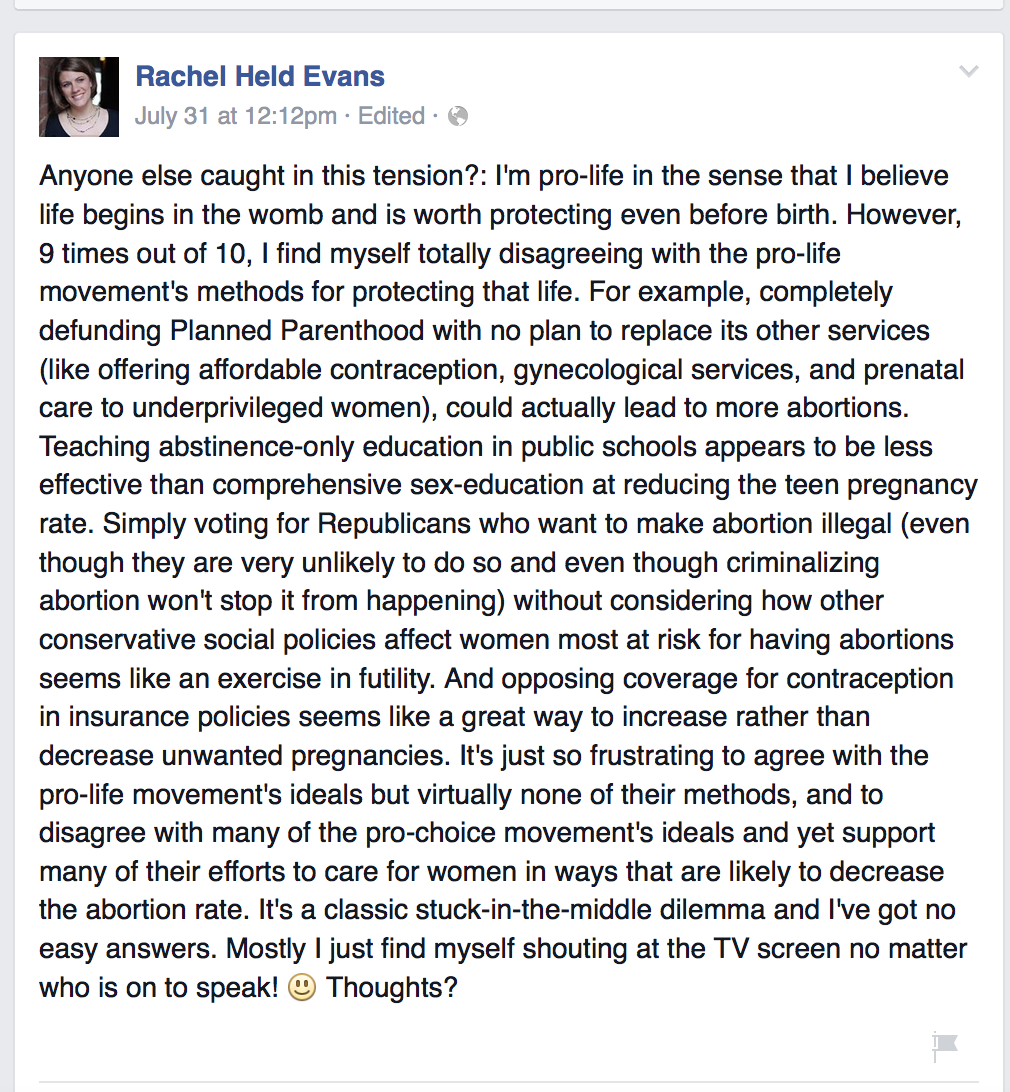View edit history via Edited label
Image resolution: width=1010 pixels, height=1092 pixels.
(x=391, y=116)
